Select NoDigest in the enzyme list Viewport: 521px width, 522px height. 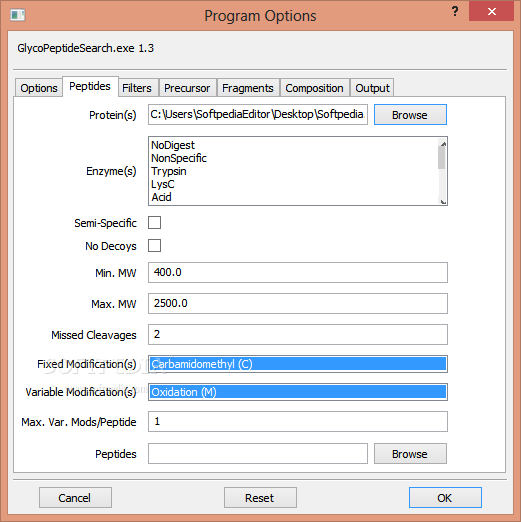[294, 145]
